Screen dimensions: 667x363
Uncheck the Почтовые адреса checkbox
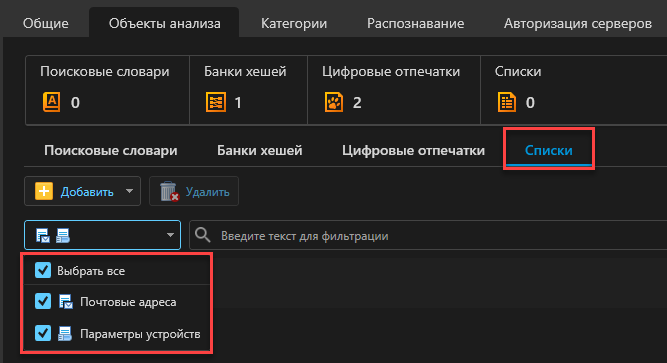(x=43, y=301)
